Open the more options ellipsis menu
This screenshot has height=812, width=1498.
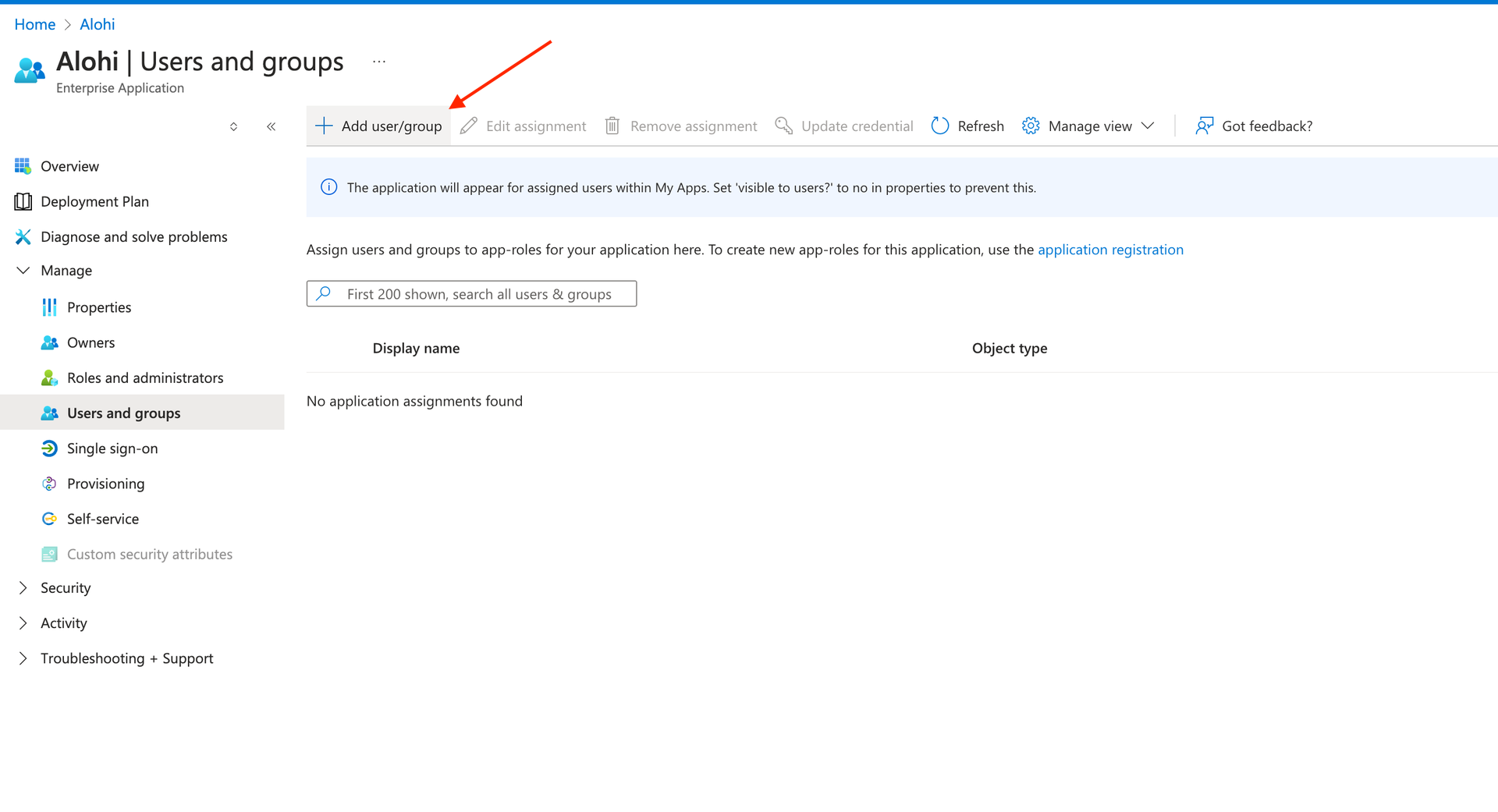click(379, 62)
